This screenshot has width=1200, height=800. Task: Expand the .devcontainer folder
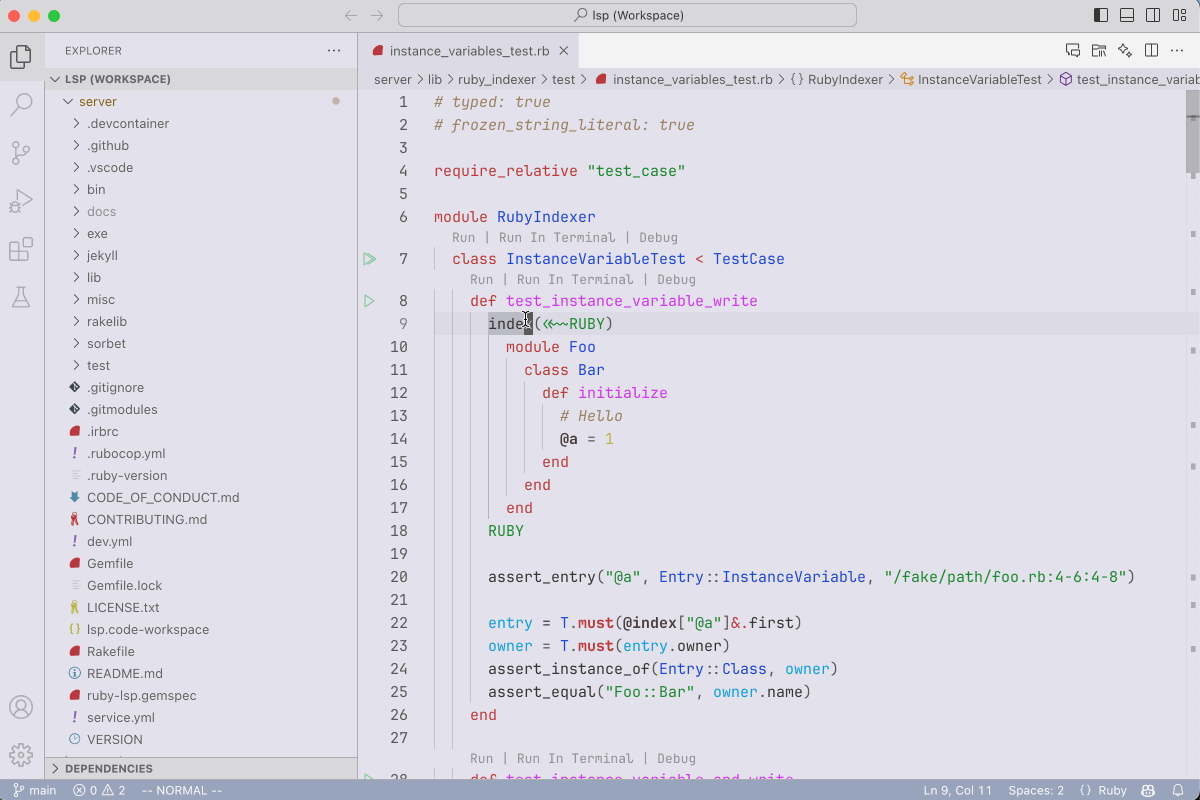201,124
